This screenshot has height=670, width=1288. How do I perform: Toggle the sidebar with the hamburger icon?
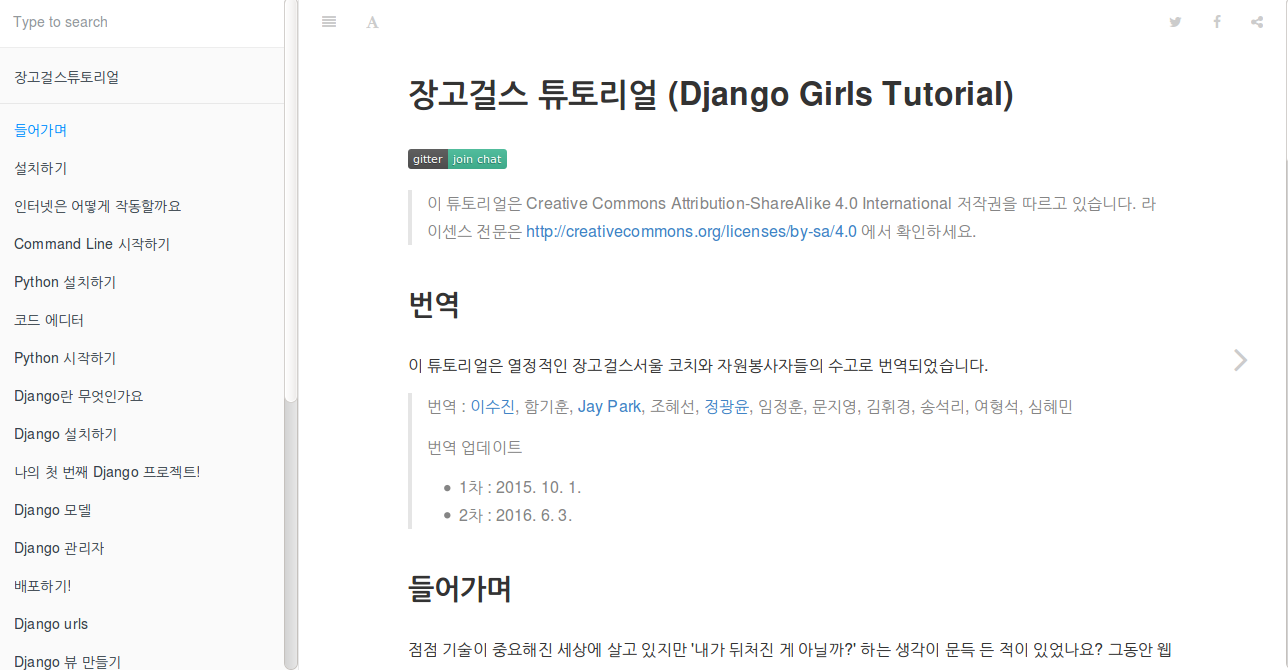[329, 22]
